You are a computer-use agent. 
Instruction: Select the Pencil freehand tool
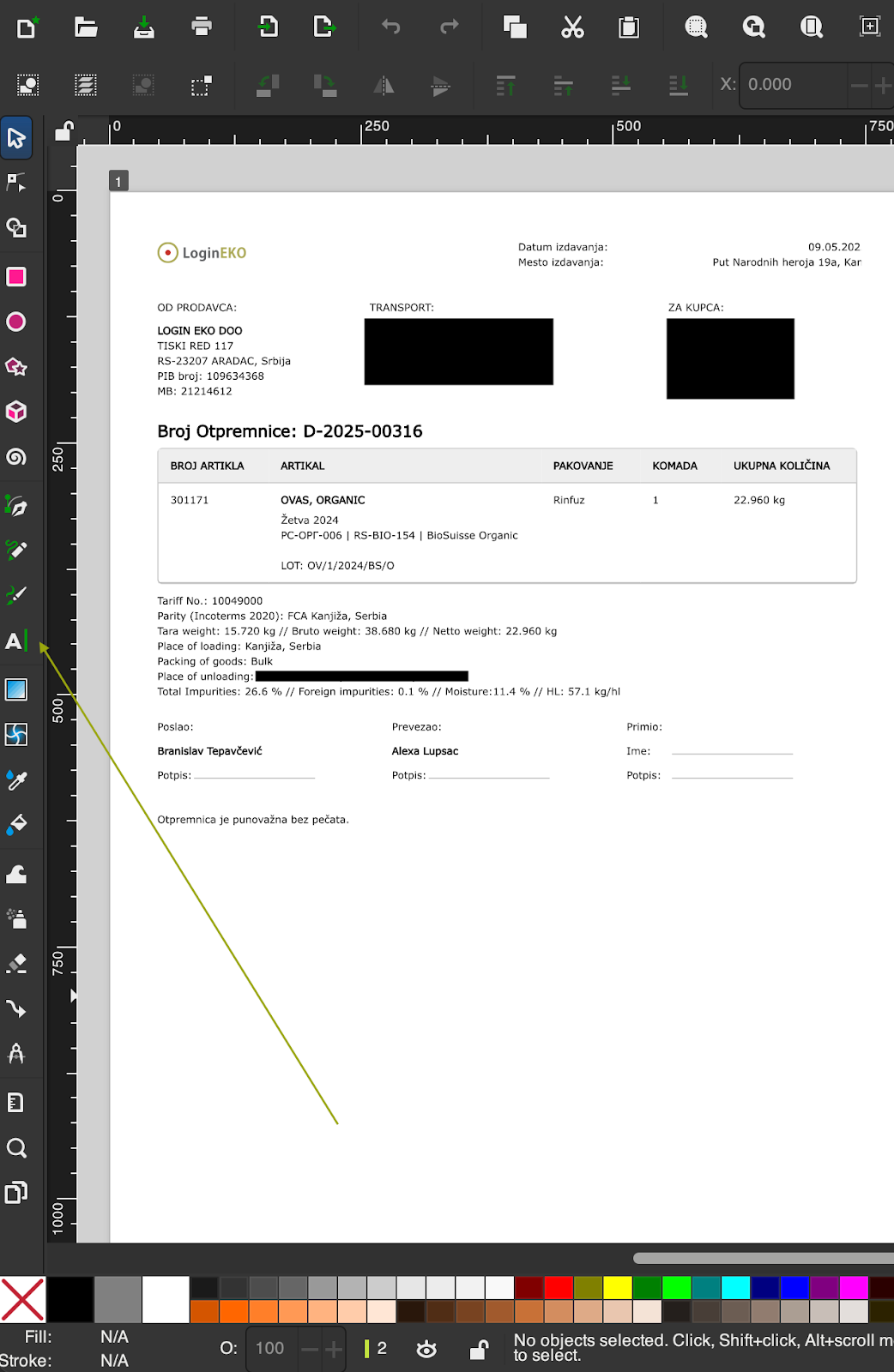[16, 550]
